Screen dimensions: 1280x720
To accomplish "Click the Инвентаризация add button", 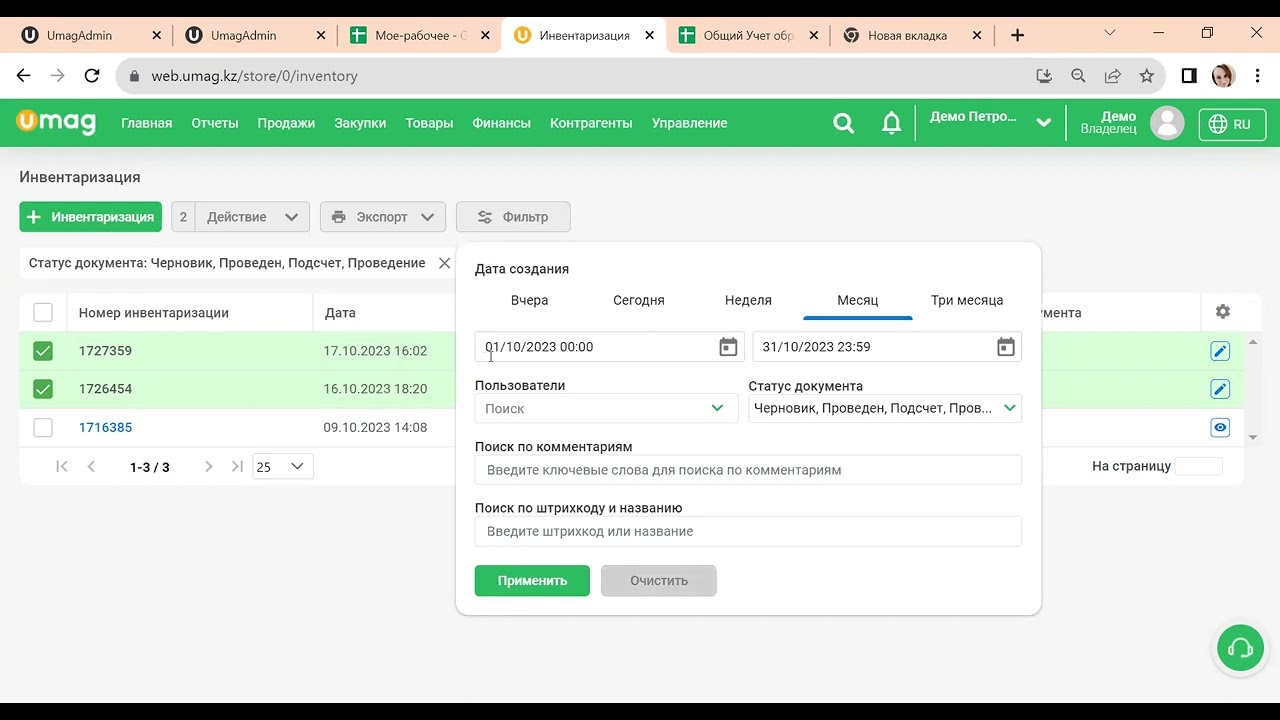I will coord(90,217).
